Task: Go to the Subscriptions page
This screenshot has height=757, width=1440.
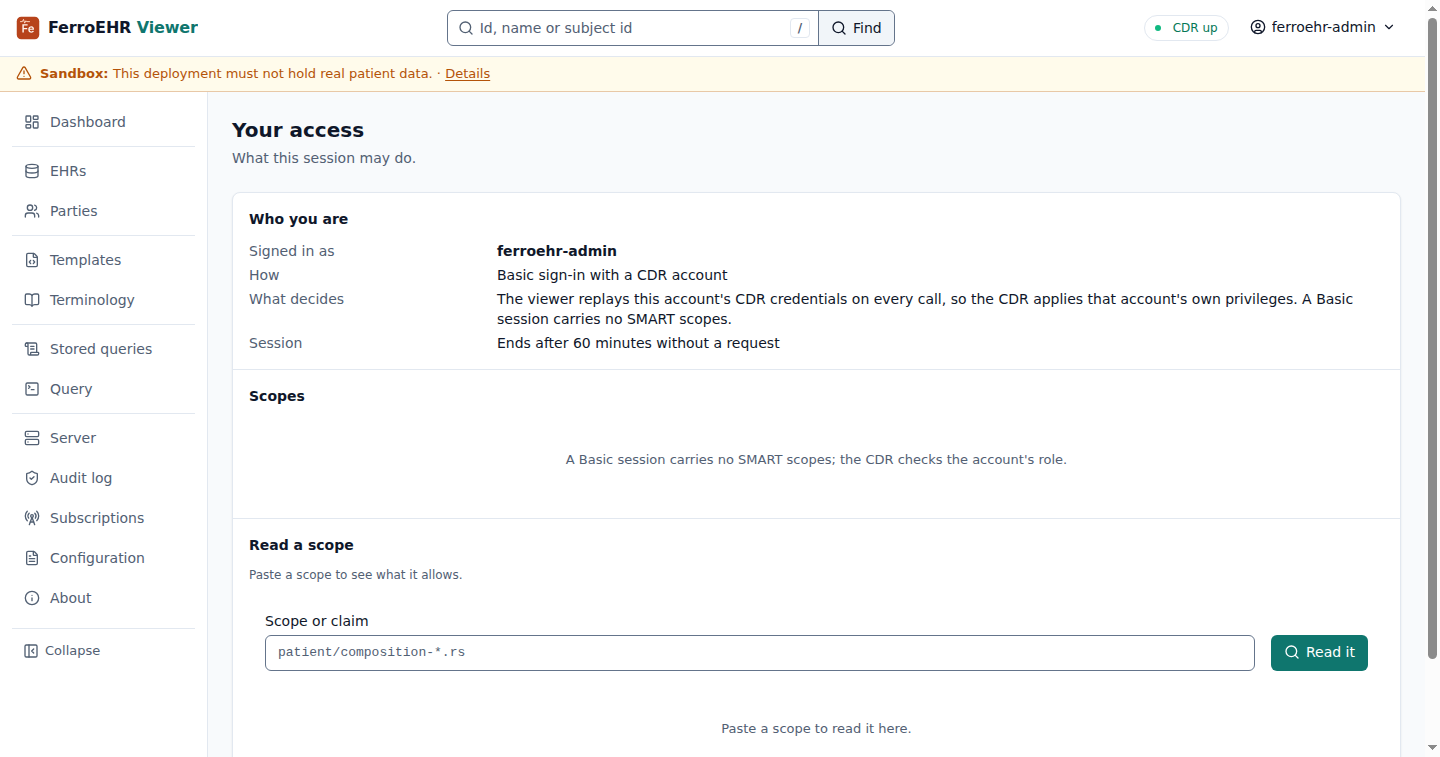Action: click(x=104, y=518)
